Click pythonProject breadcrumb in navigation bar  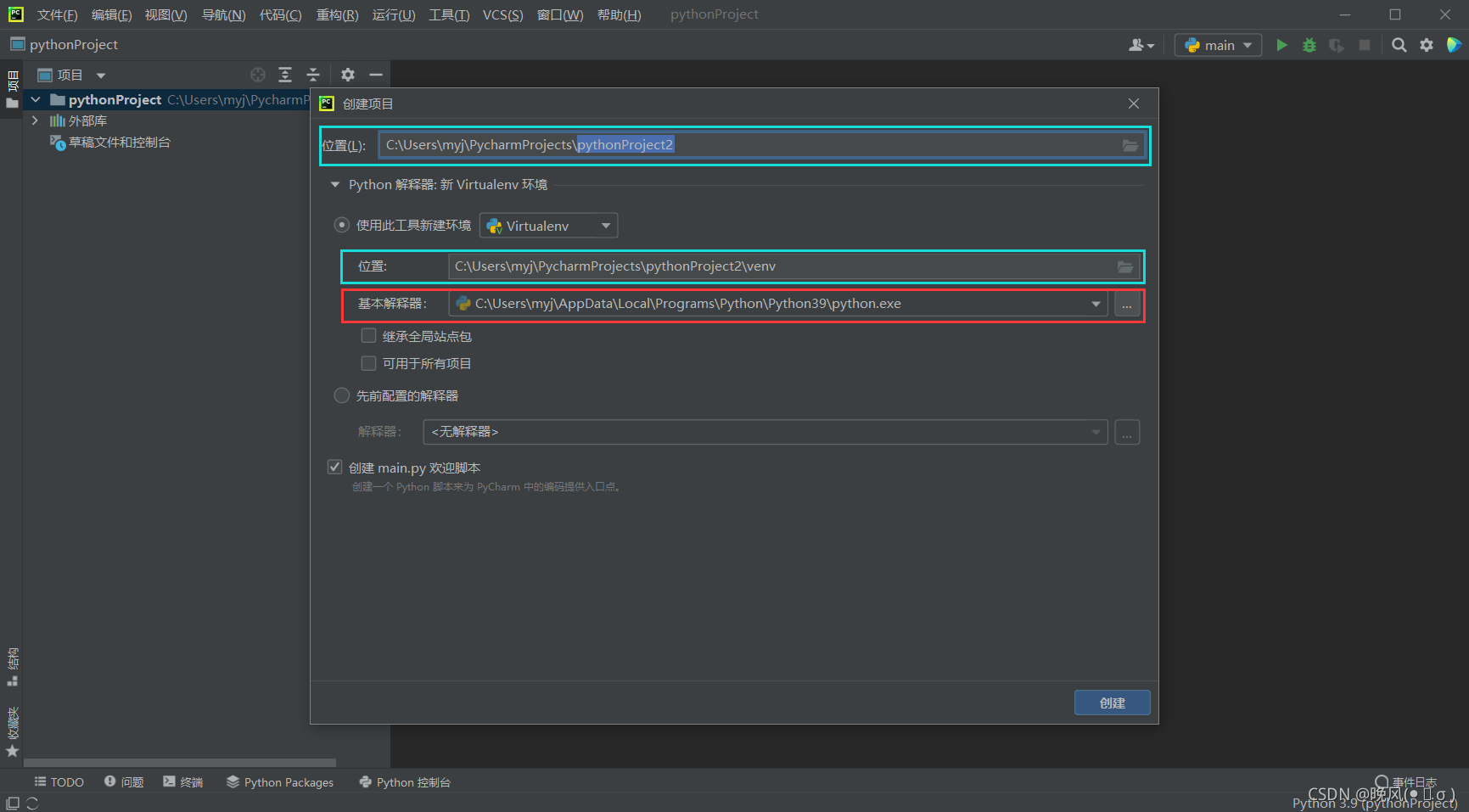pos(64,45)
